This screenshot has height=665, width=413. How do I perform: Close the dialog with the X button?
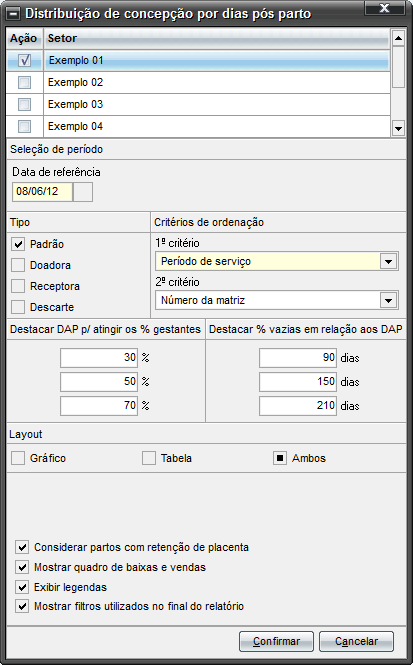384,8
